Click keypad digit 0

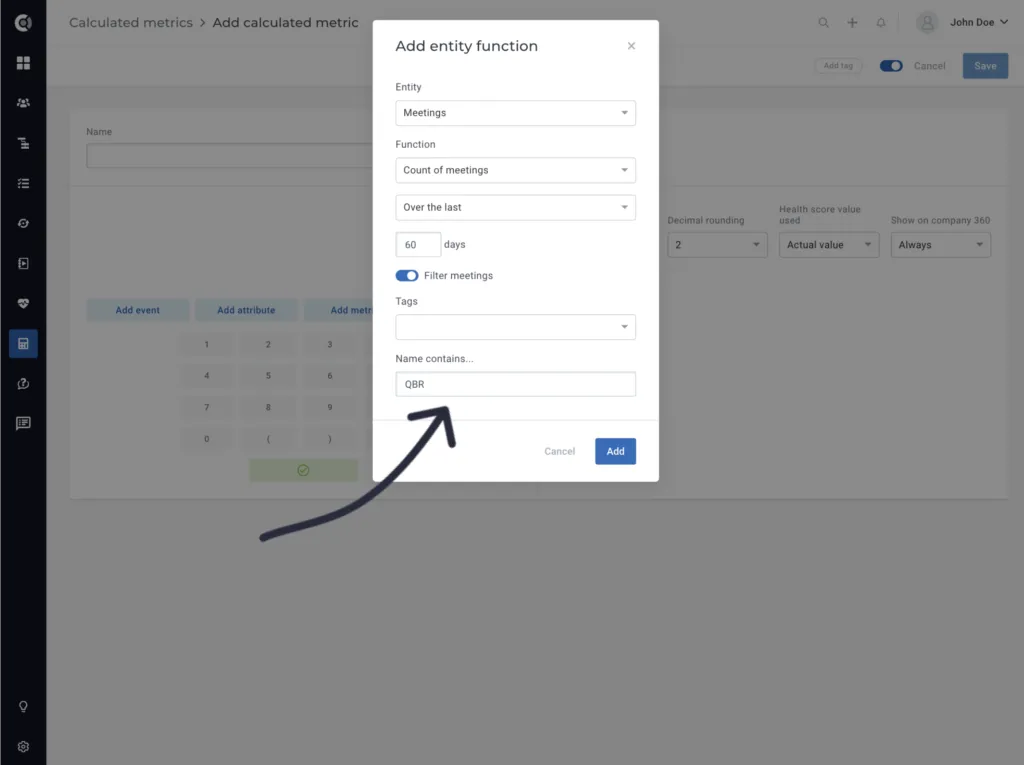206,439
